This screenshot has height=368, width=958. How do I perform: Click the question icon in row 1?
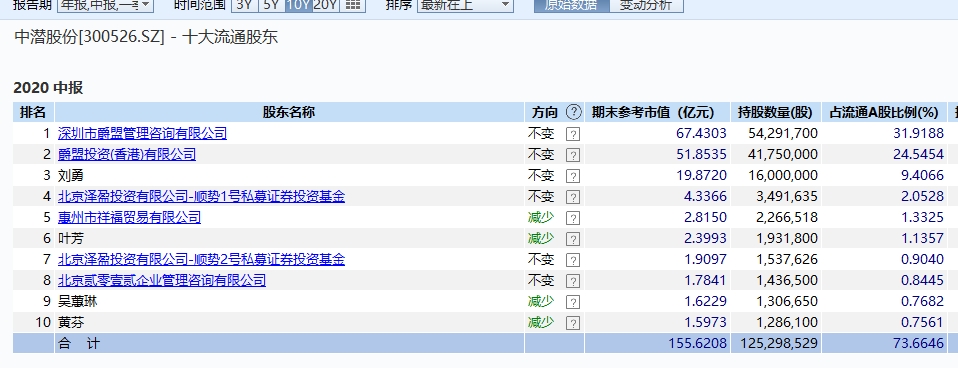click(572, 134)
